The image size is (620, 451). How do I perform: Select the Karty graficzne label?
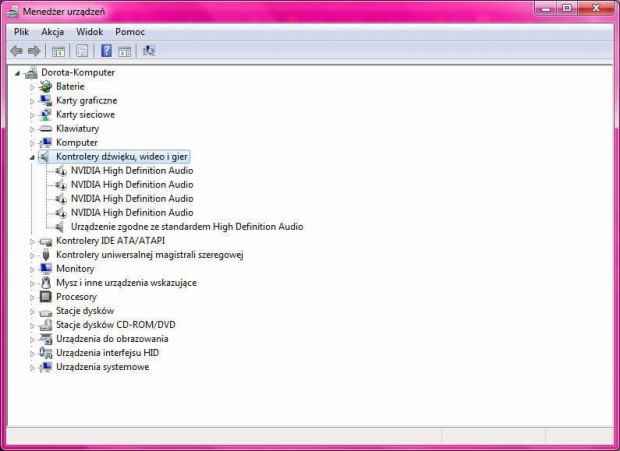87,101
